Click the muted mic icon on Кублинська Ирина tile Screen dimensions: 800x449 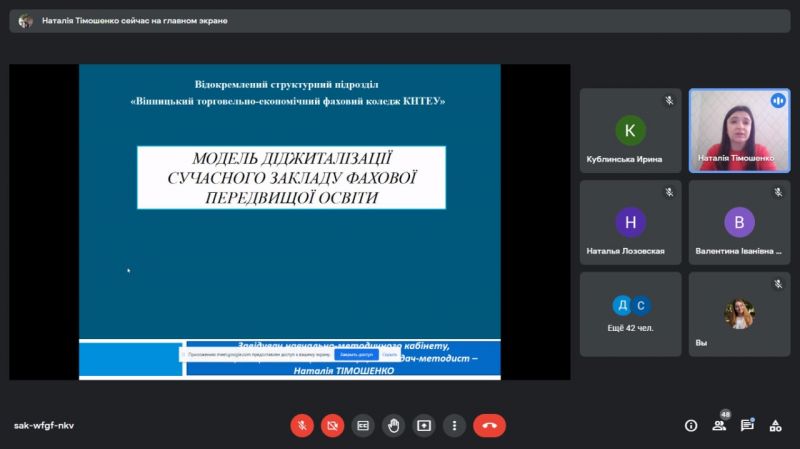(669, 101)
